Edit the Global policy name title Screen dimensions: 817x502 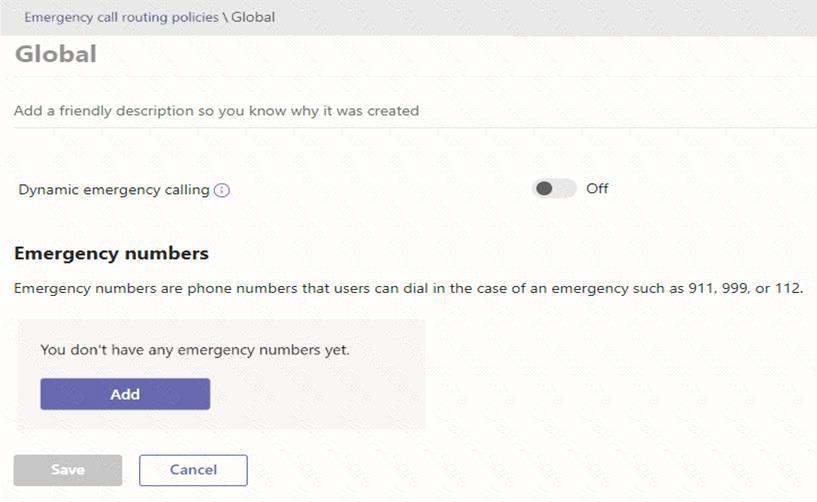click(56, 54)
